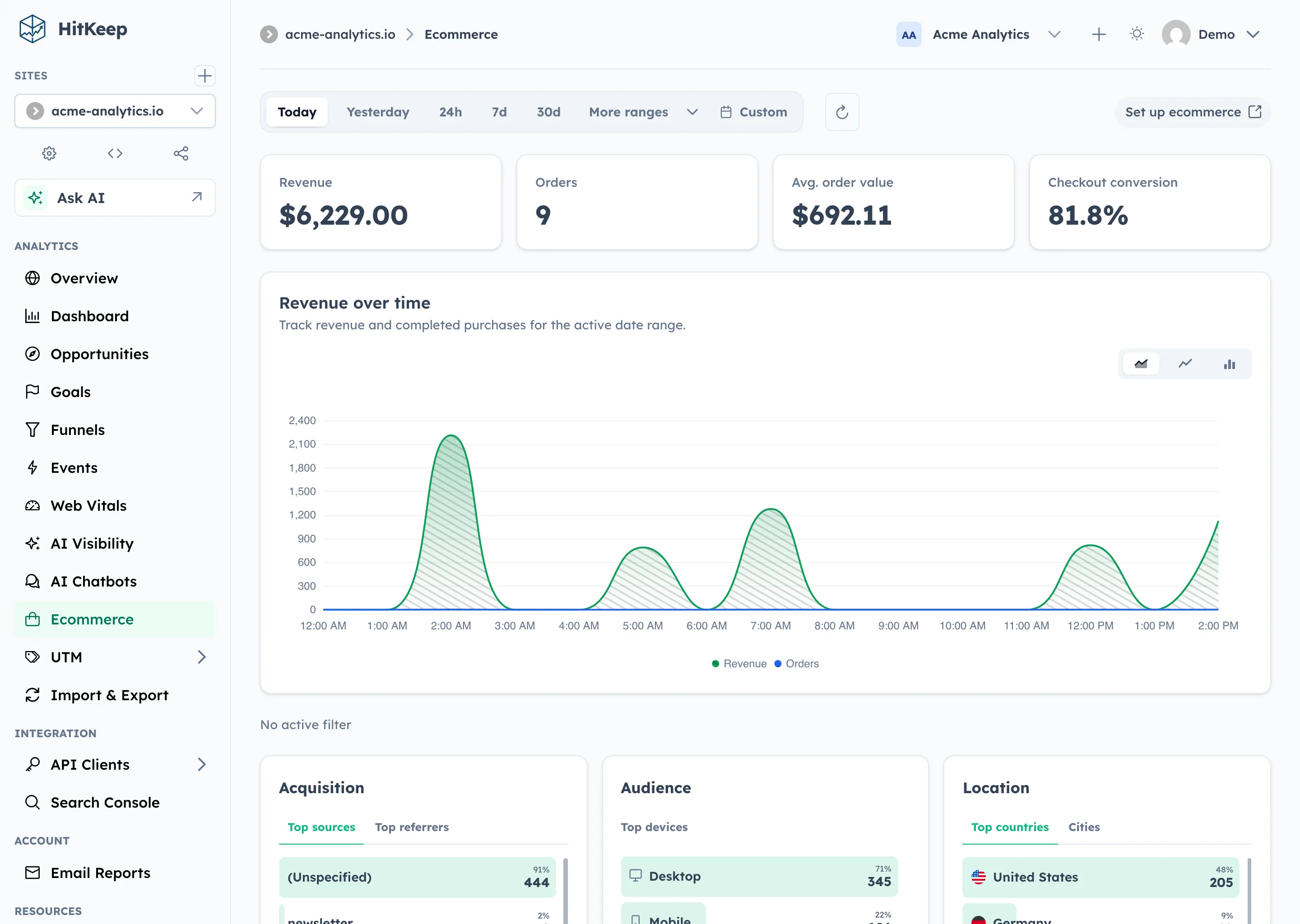The width and height of the screenshot is (1300, 924).
Task: Click the AI Visibility sparkle icon
Action: tap(32, 543)
